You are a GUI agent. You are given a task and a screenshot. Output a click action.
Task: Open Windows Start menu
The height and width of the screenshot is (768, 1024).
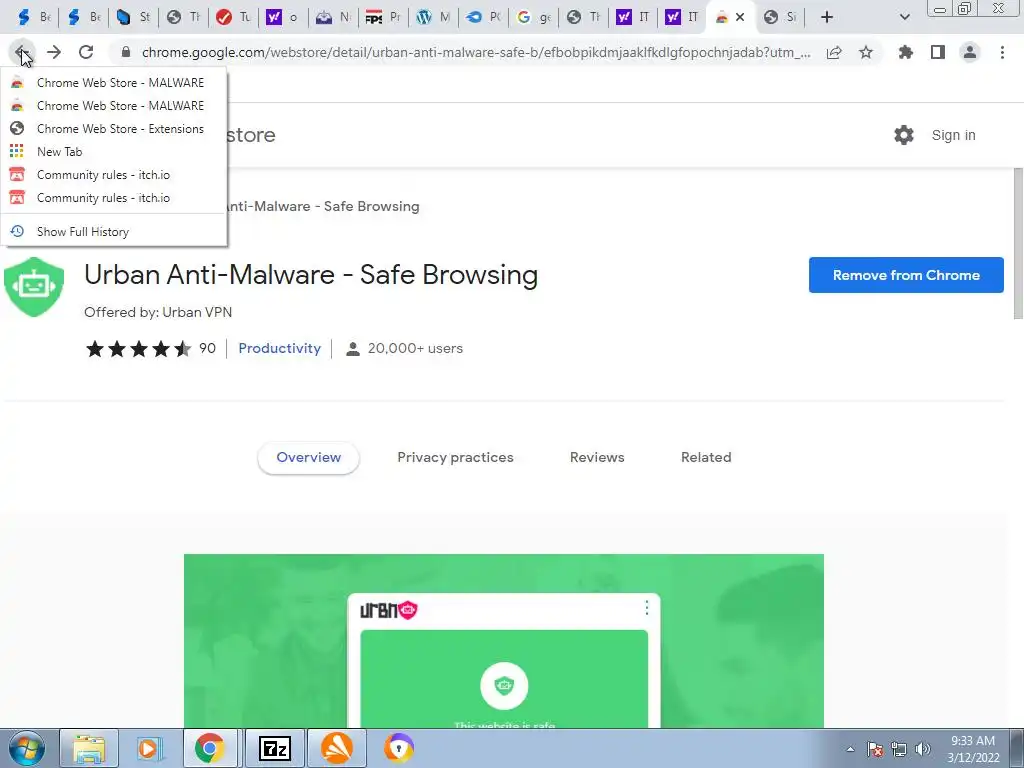(27, 748)
